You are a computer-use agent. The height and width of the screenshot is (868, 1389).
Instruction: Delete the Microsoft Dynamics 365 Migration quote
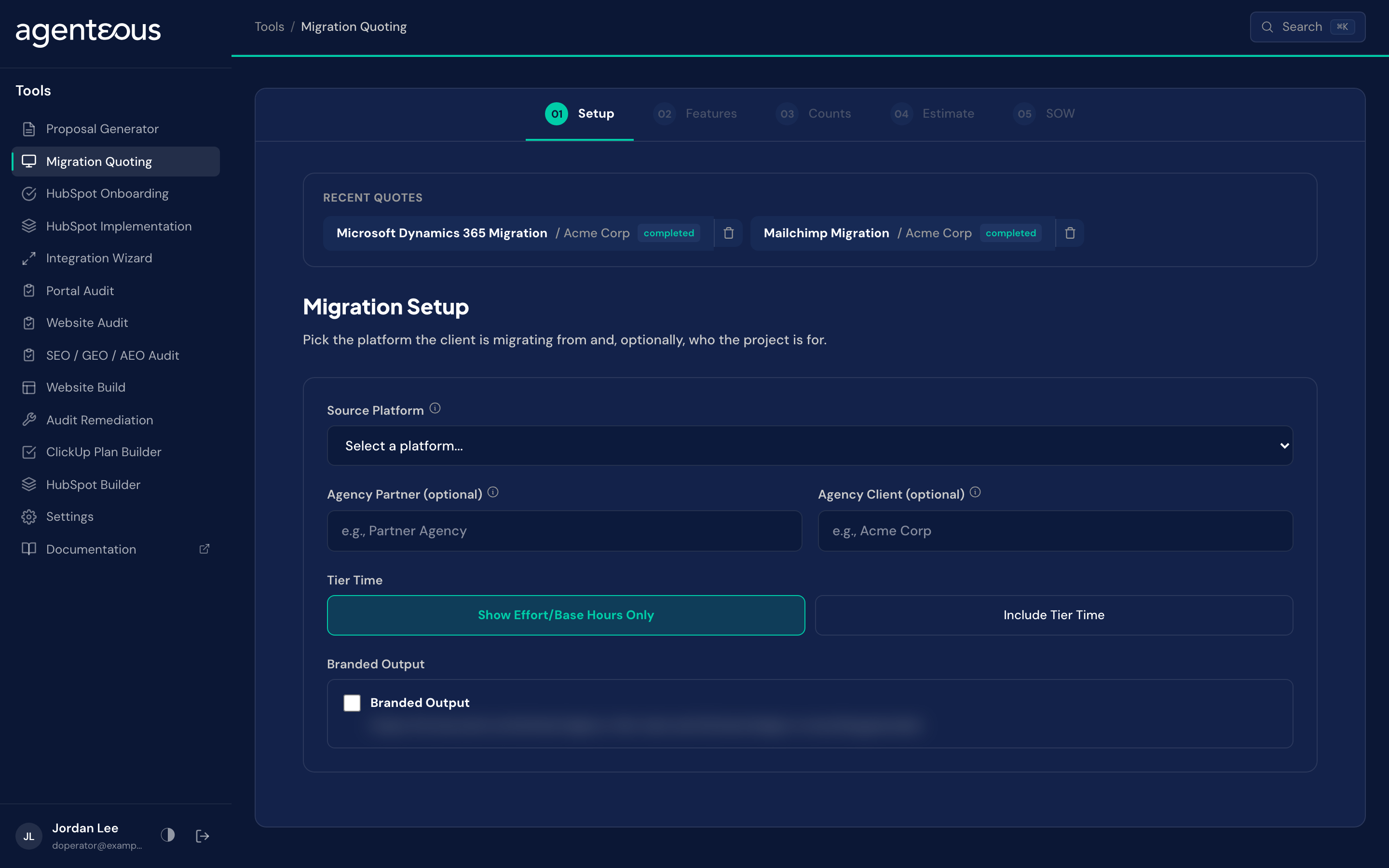(728, 233)
